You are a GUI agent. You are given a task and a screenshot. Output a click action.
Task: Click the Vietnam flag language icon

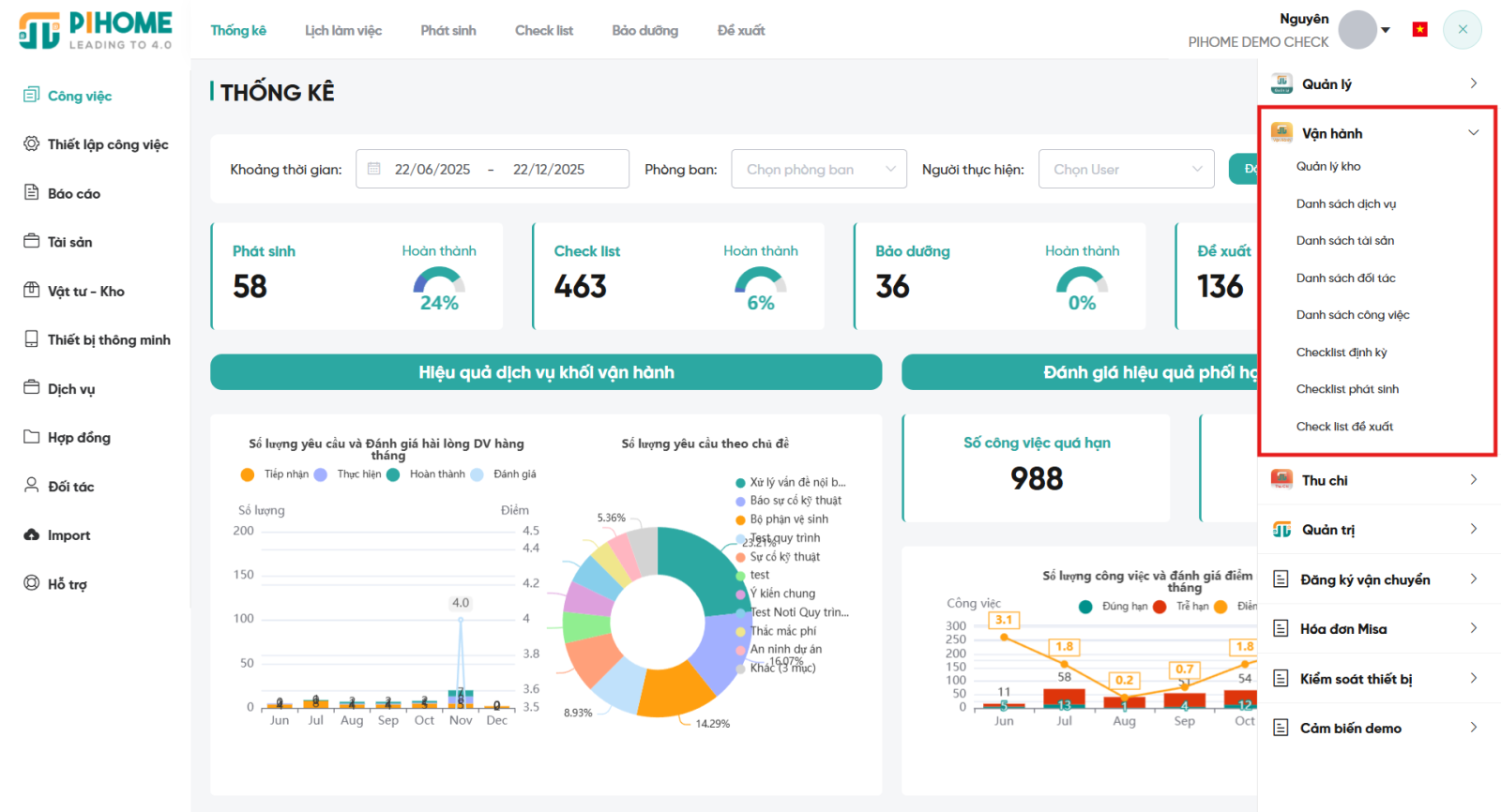[x=1419, y=30]
